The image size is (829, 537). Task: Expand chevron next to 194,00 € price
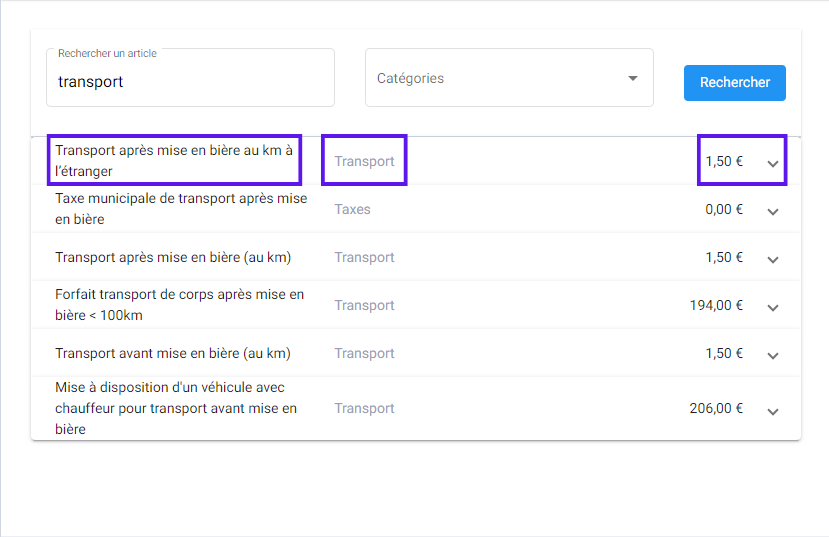pyautogui.click(x=772, y=308)
